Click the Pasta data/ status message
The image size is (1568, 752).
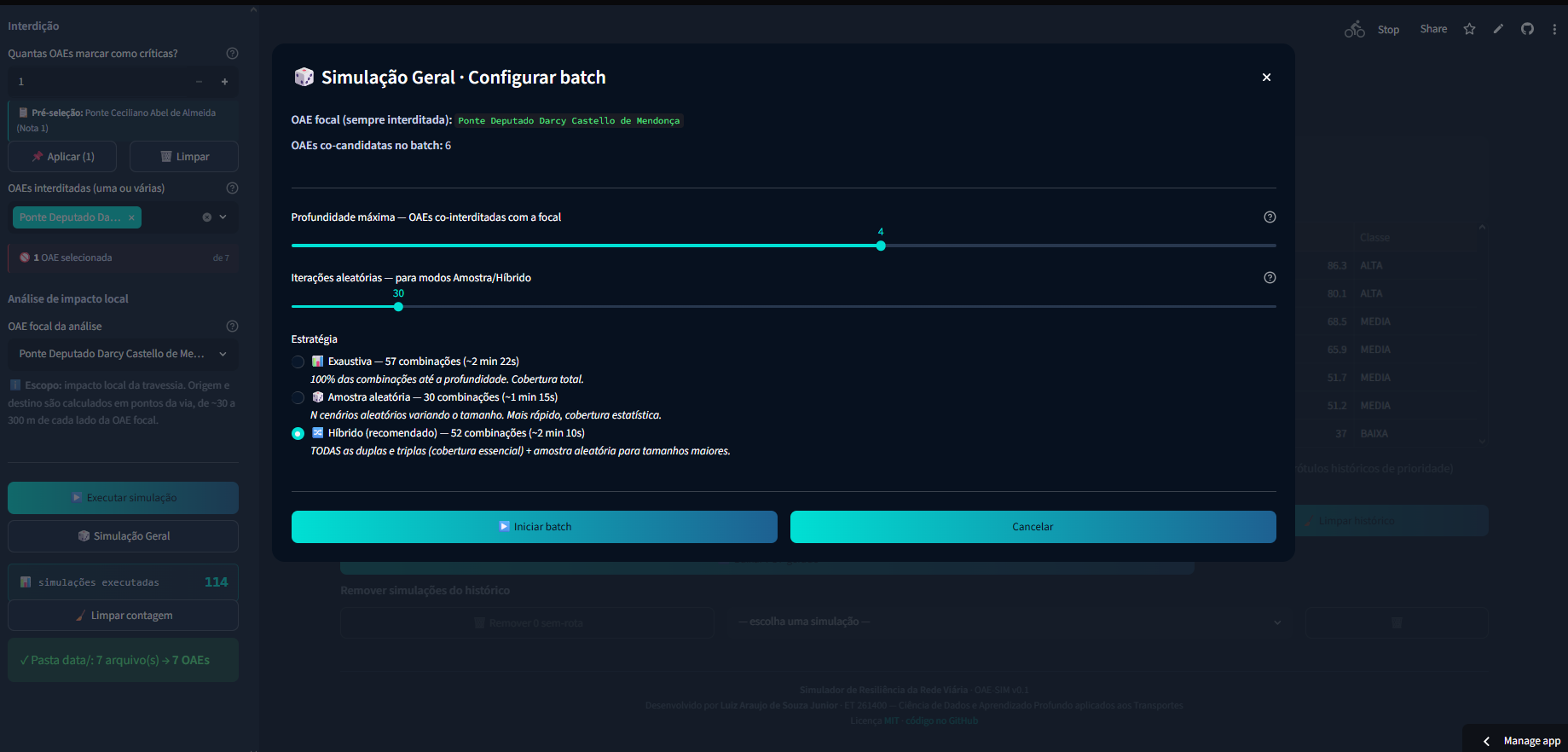tap(123, 660)
